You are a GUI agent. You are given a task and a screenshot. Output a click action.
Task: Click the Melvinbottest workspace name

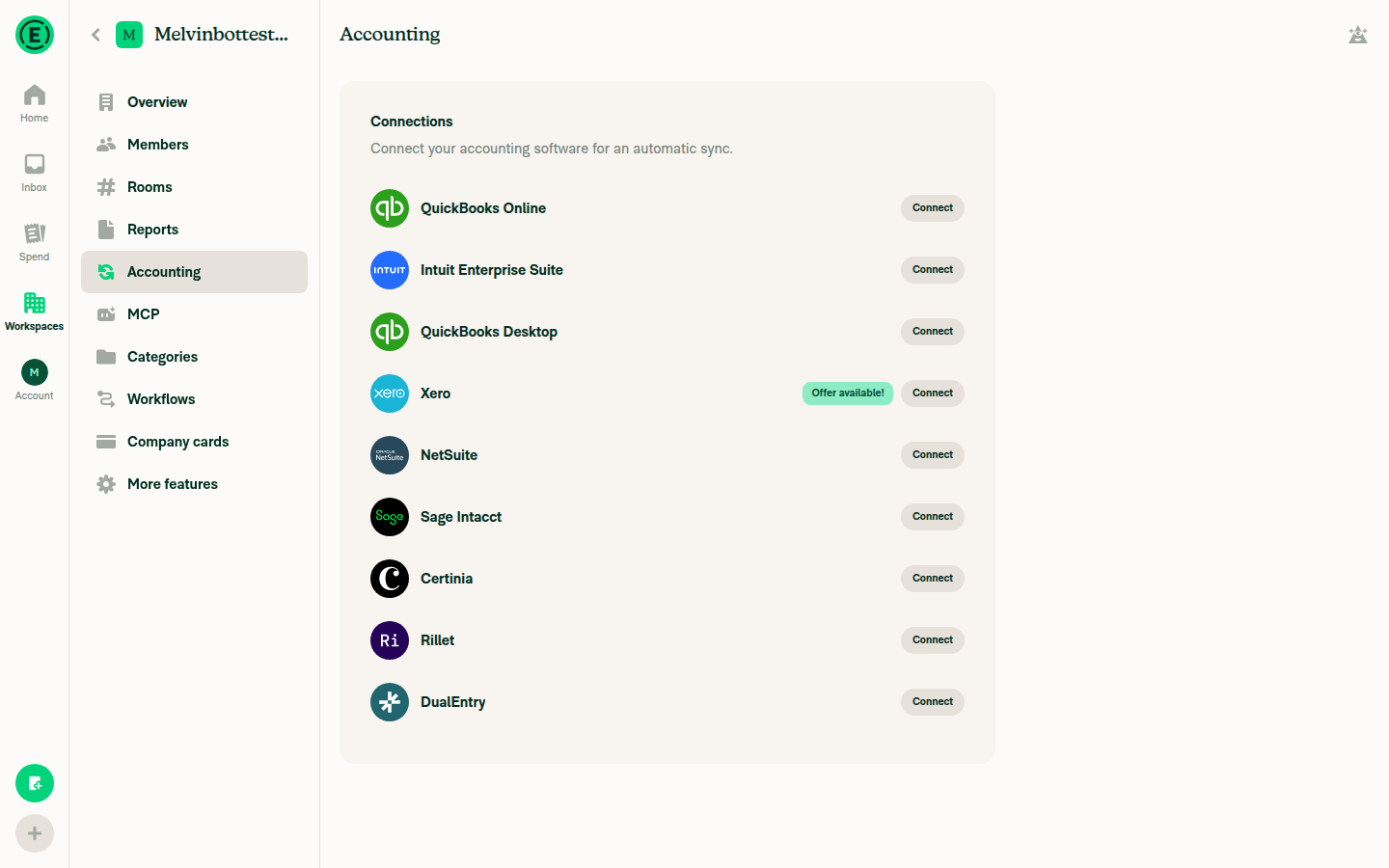click(x=222, y=35)
